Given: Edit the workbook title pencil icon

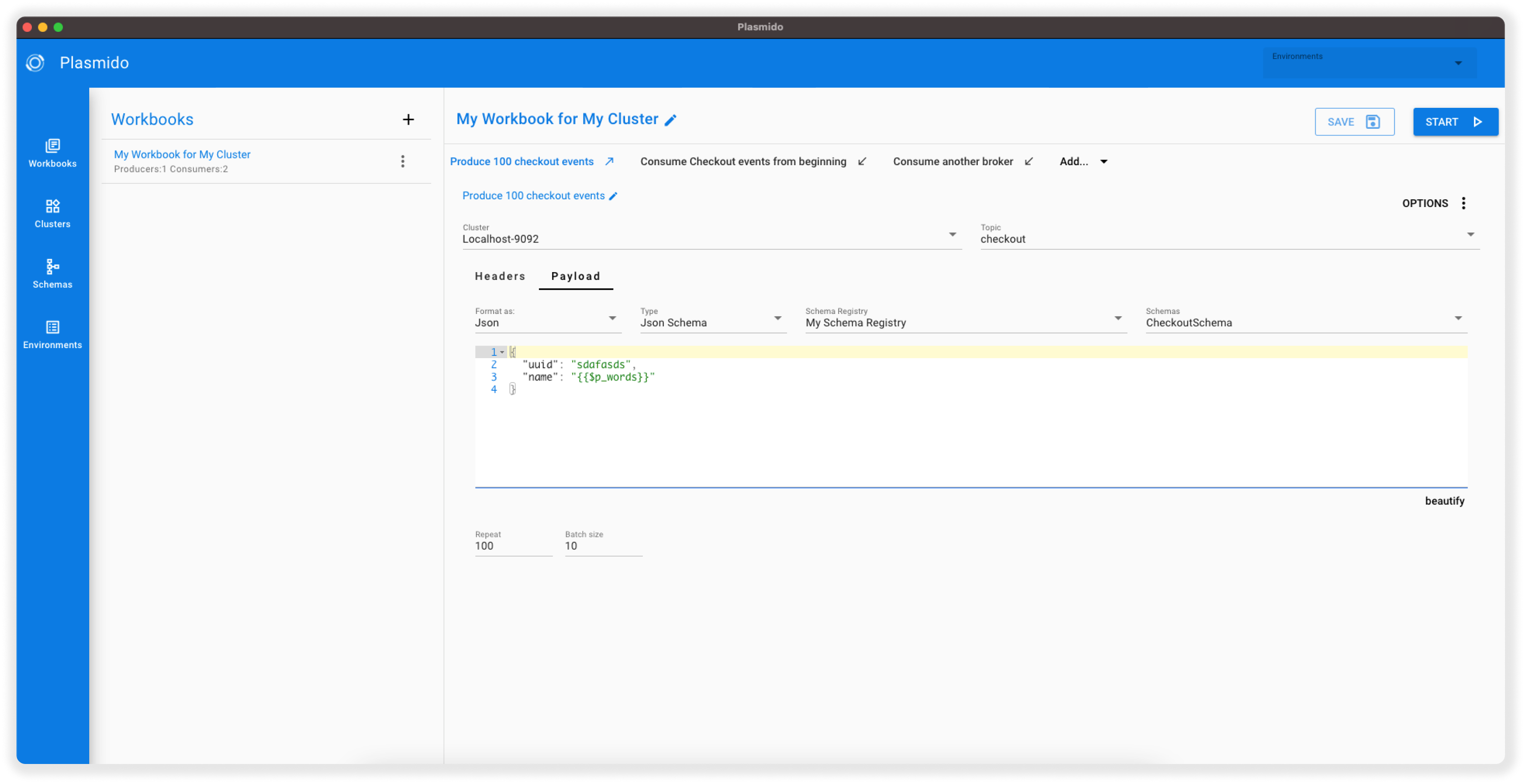Looking at the screenshot, I should point(670,120).
